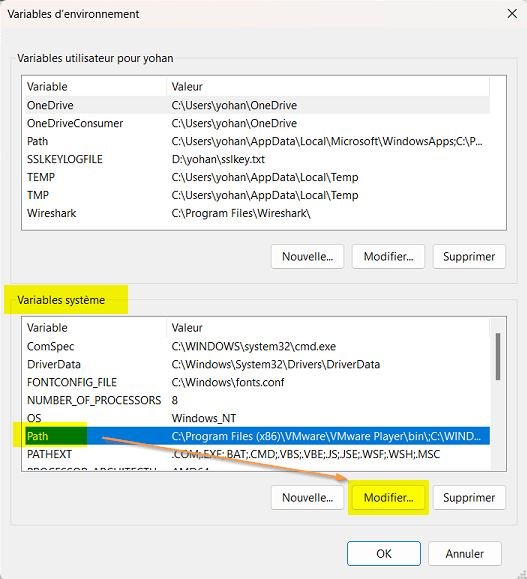This screenshot has width=527, height=579.
Task: Click the C:\Windows\System32\Drivers\DriverData value
Action: coord(276,364)
